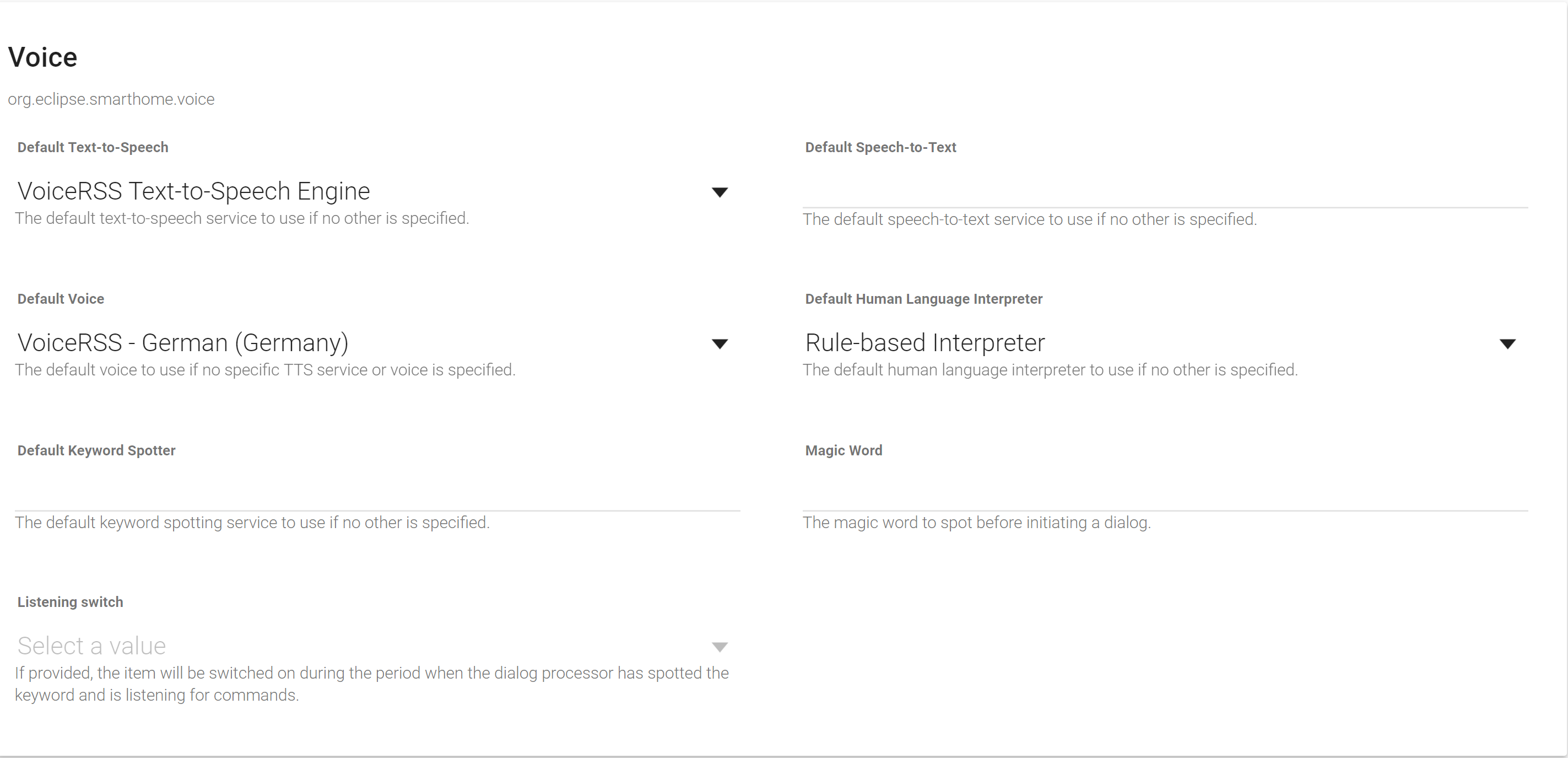The image size is (1568, 758).
Task: Click the Default Text-to-Speech label
Action: click(x=93, y=147)
